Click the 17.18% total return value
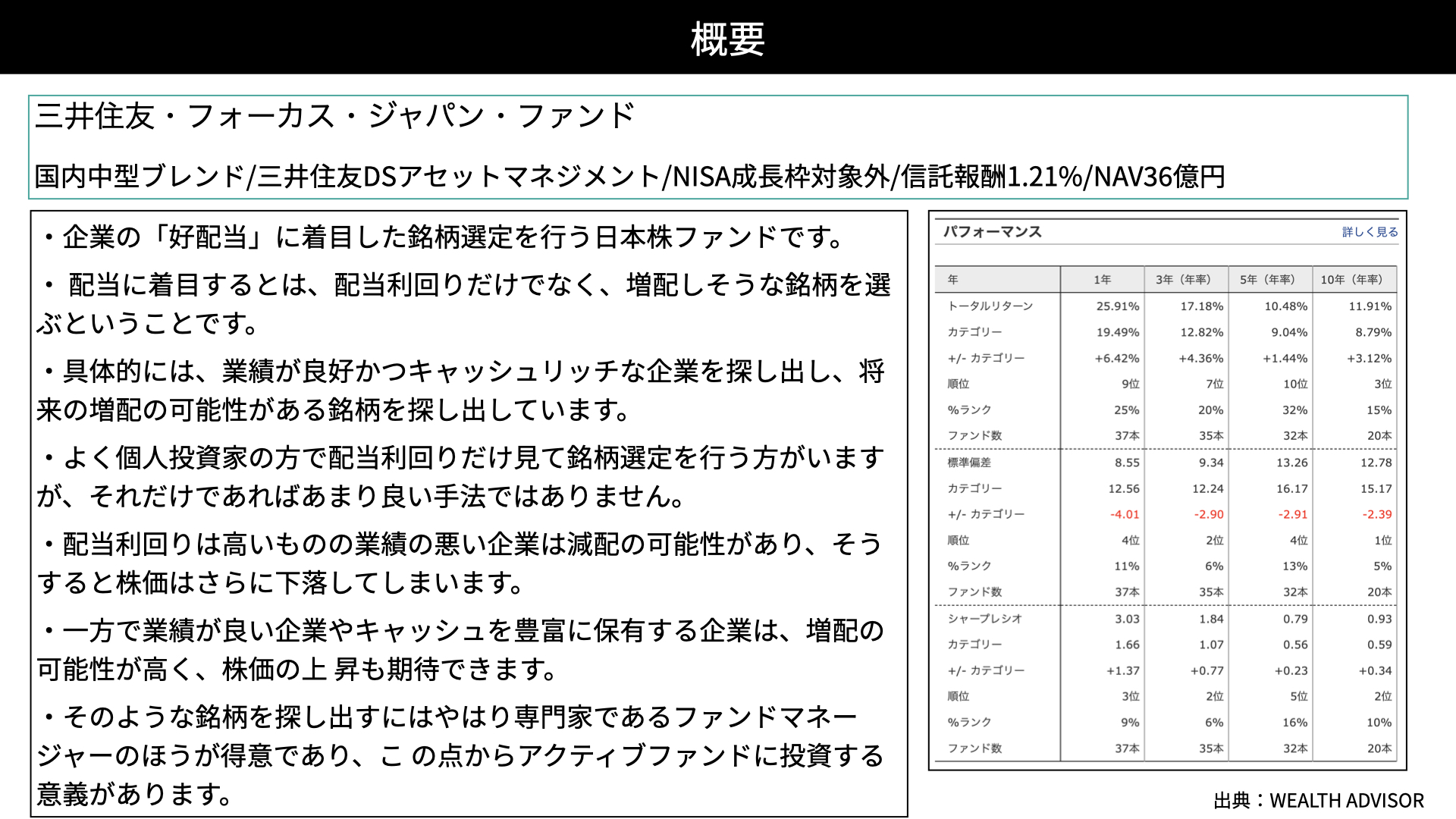 pyautogui.click(x=1202, y=306)
